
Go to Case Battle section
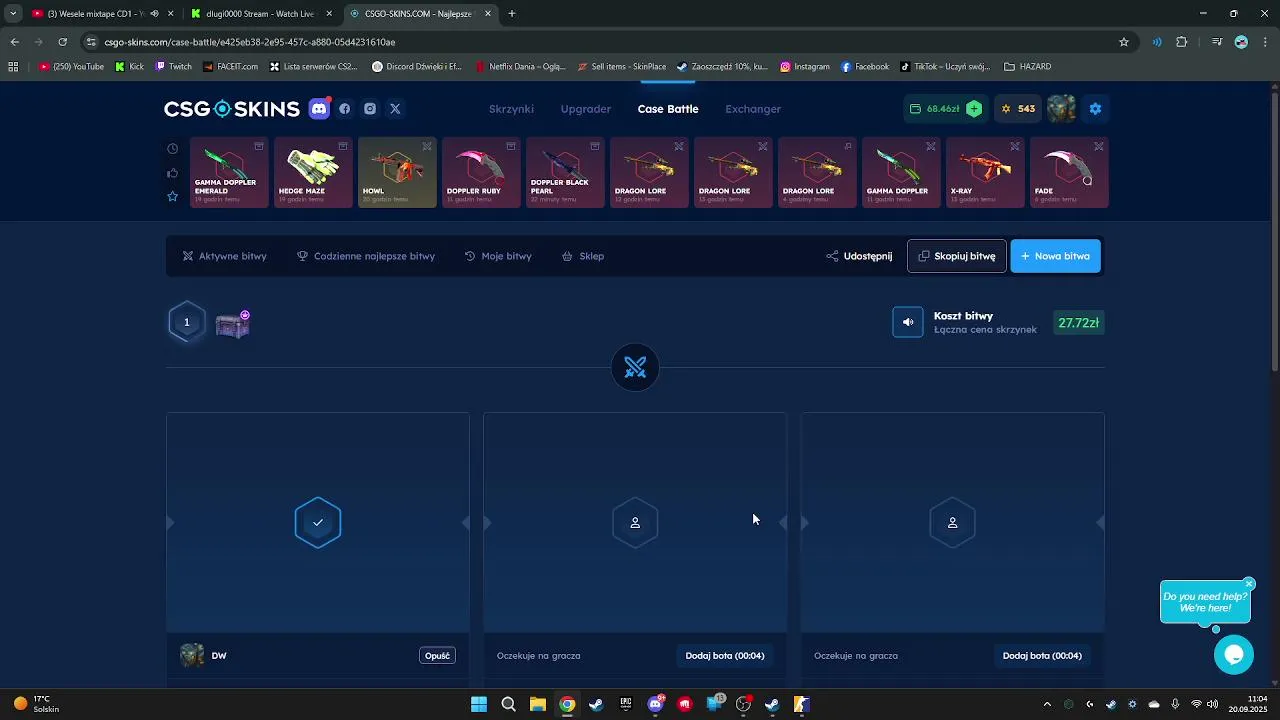coord(668,109)
